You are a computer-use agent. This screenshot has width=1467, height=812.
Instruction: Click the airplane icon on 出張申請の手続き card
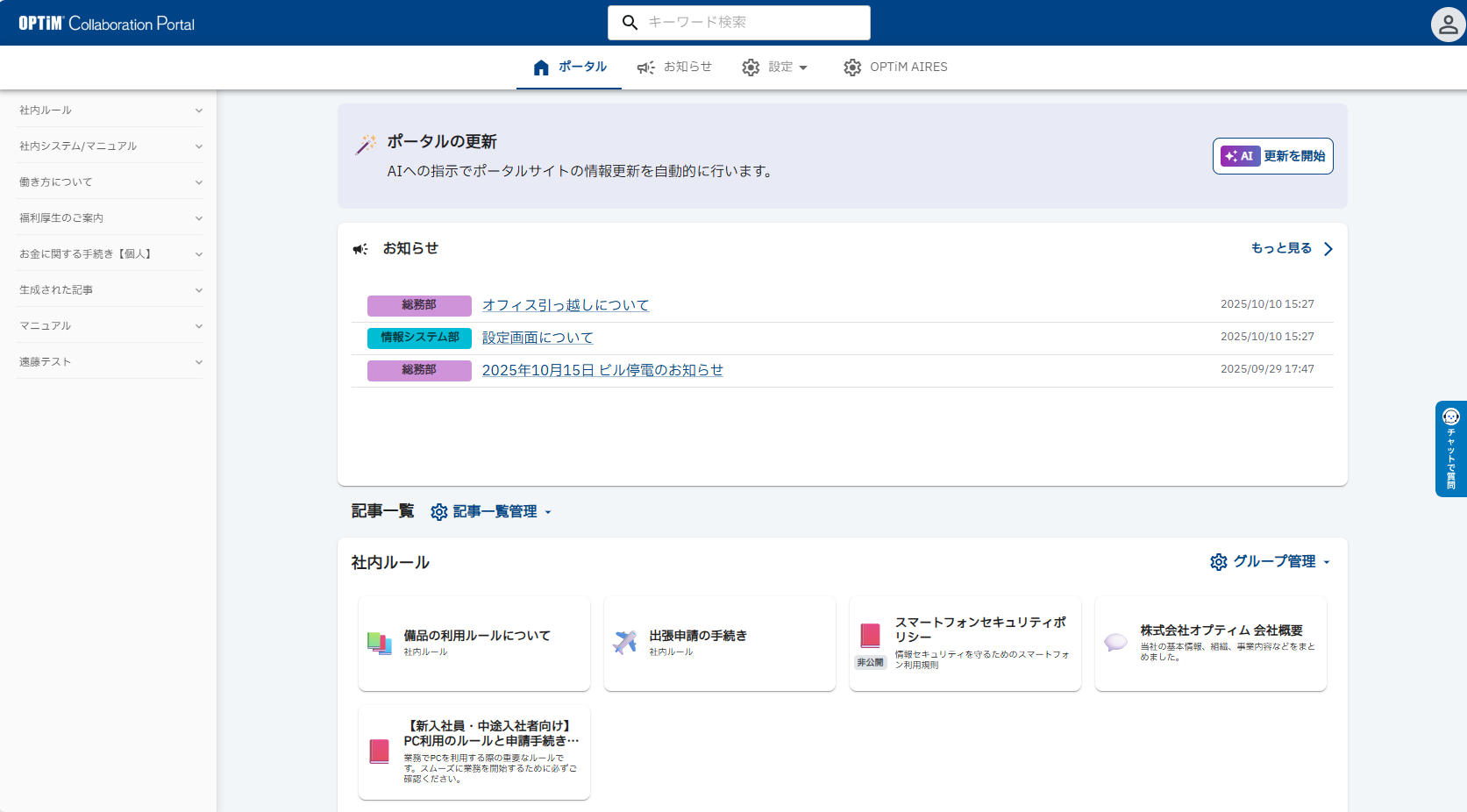pyautogui.click(x=624, y=642)
